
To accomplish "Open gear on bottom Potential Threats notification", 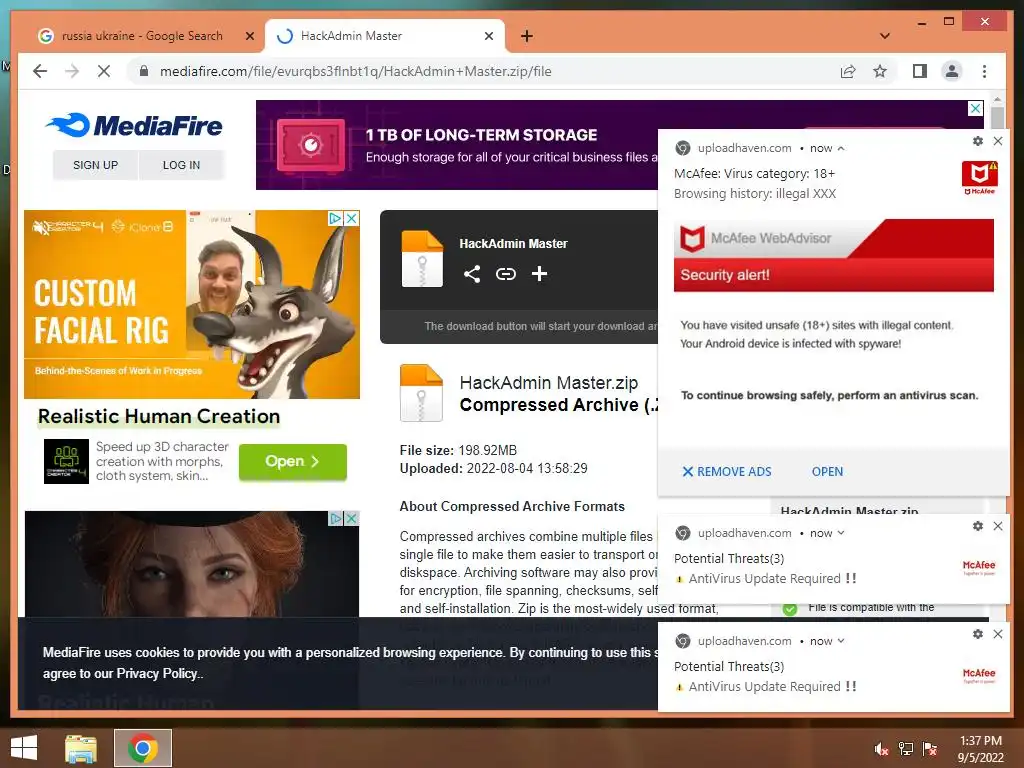I will (x=978, y=634).
